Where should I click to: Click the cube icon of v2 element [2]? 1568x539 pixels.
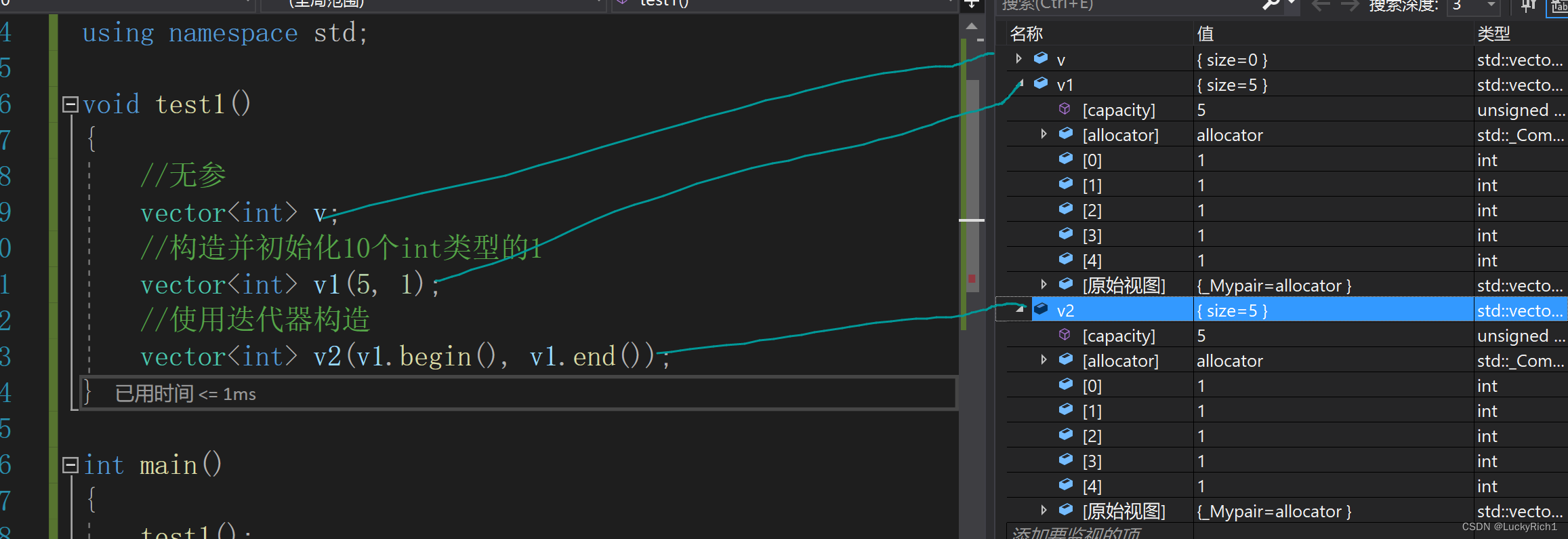click(1066, 435)
